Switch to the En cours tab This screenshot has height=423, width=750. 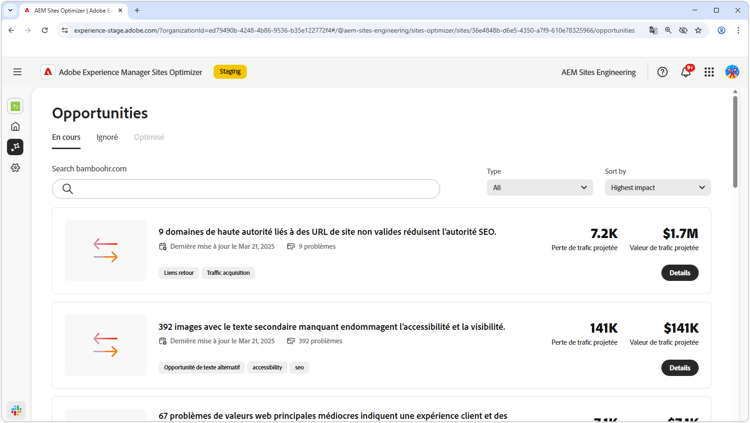click(66, 137)
